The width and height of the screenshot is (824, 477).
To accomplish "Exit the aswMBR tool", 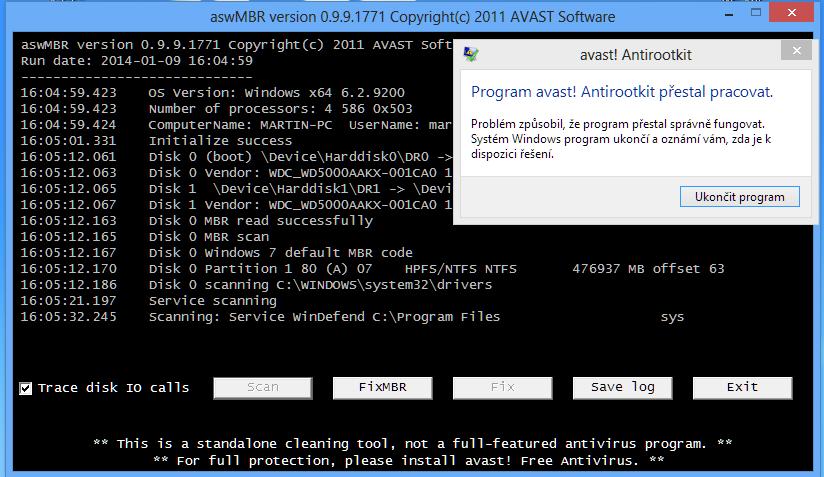I will coord(742,388).
